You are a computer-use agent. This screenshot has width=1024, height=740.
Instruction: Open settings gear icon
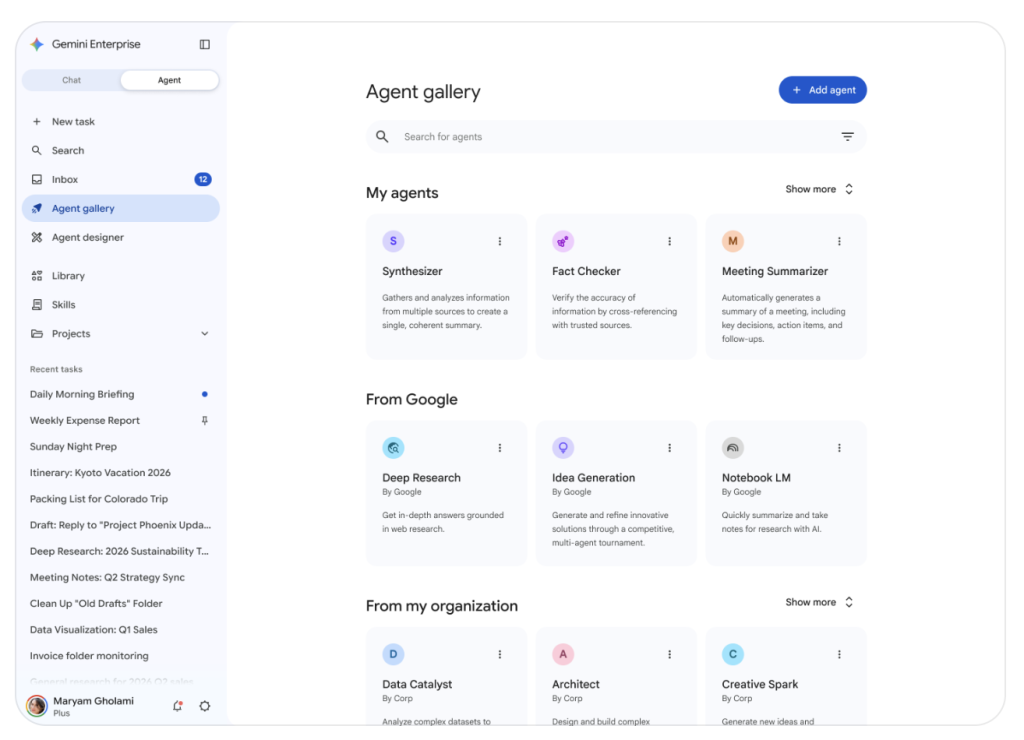(204, 706)
